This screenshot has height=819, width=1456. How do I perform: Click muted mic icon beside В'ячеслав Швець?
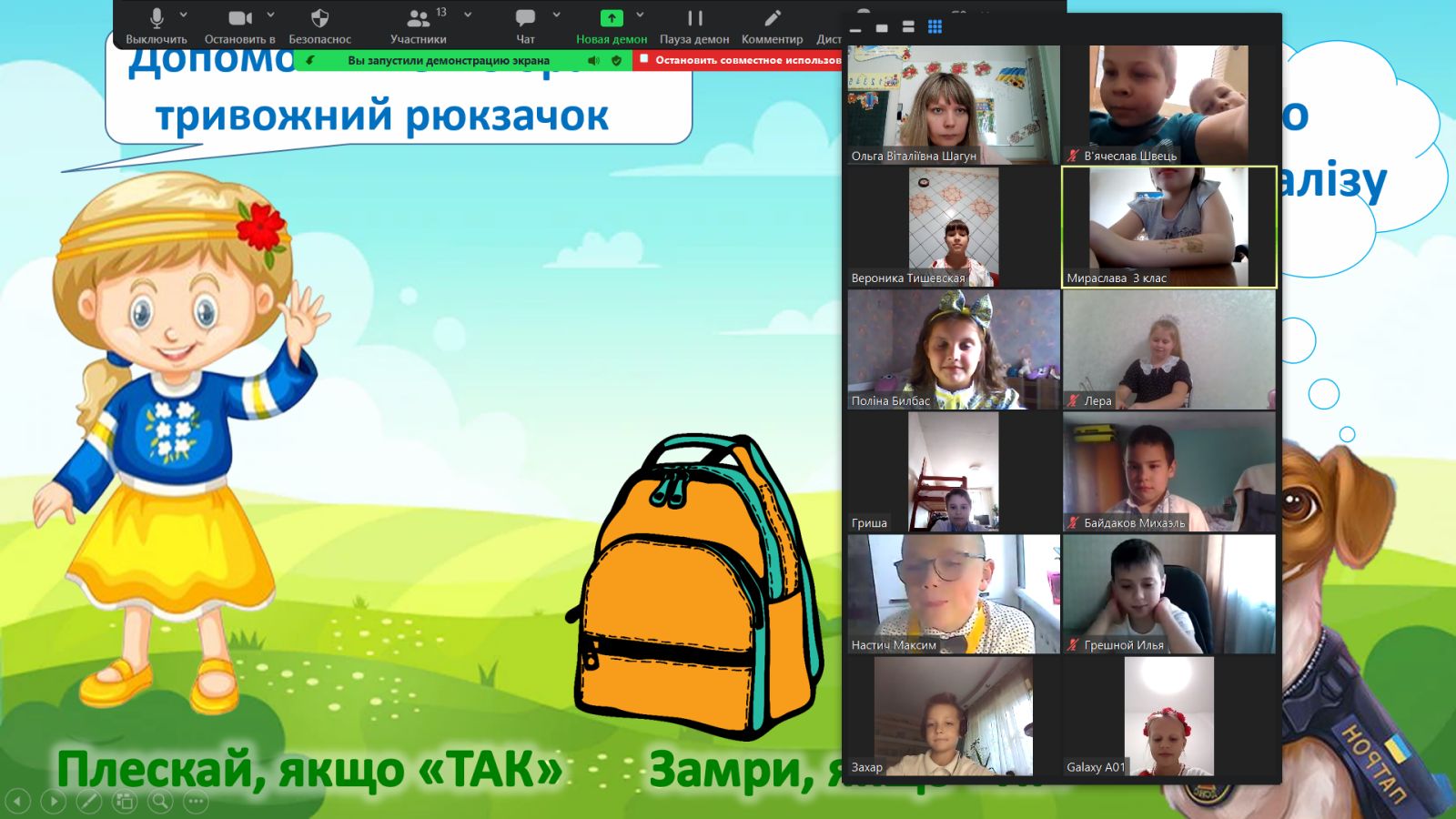pos(1073,156)
